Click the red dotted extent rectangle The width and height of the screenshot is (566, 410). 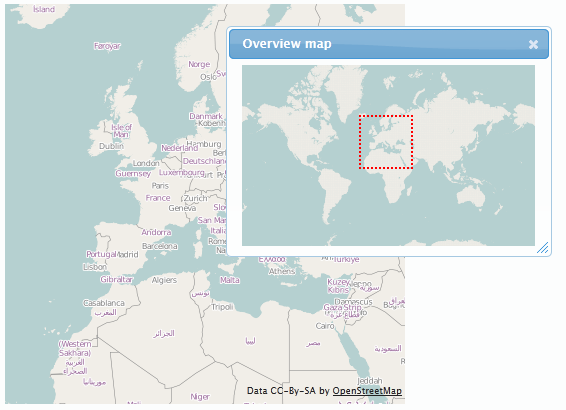click(x=386, y=142)
